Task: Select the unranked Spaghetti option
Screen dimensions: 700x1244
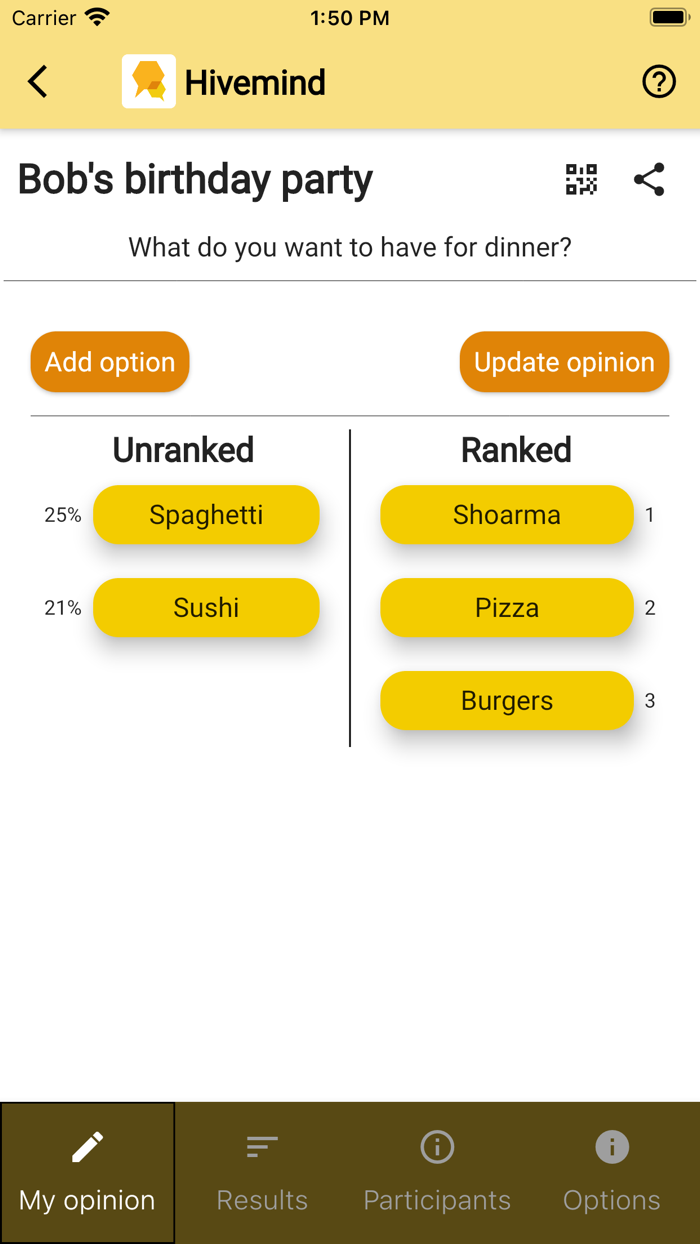Action: tap(206, 515)
